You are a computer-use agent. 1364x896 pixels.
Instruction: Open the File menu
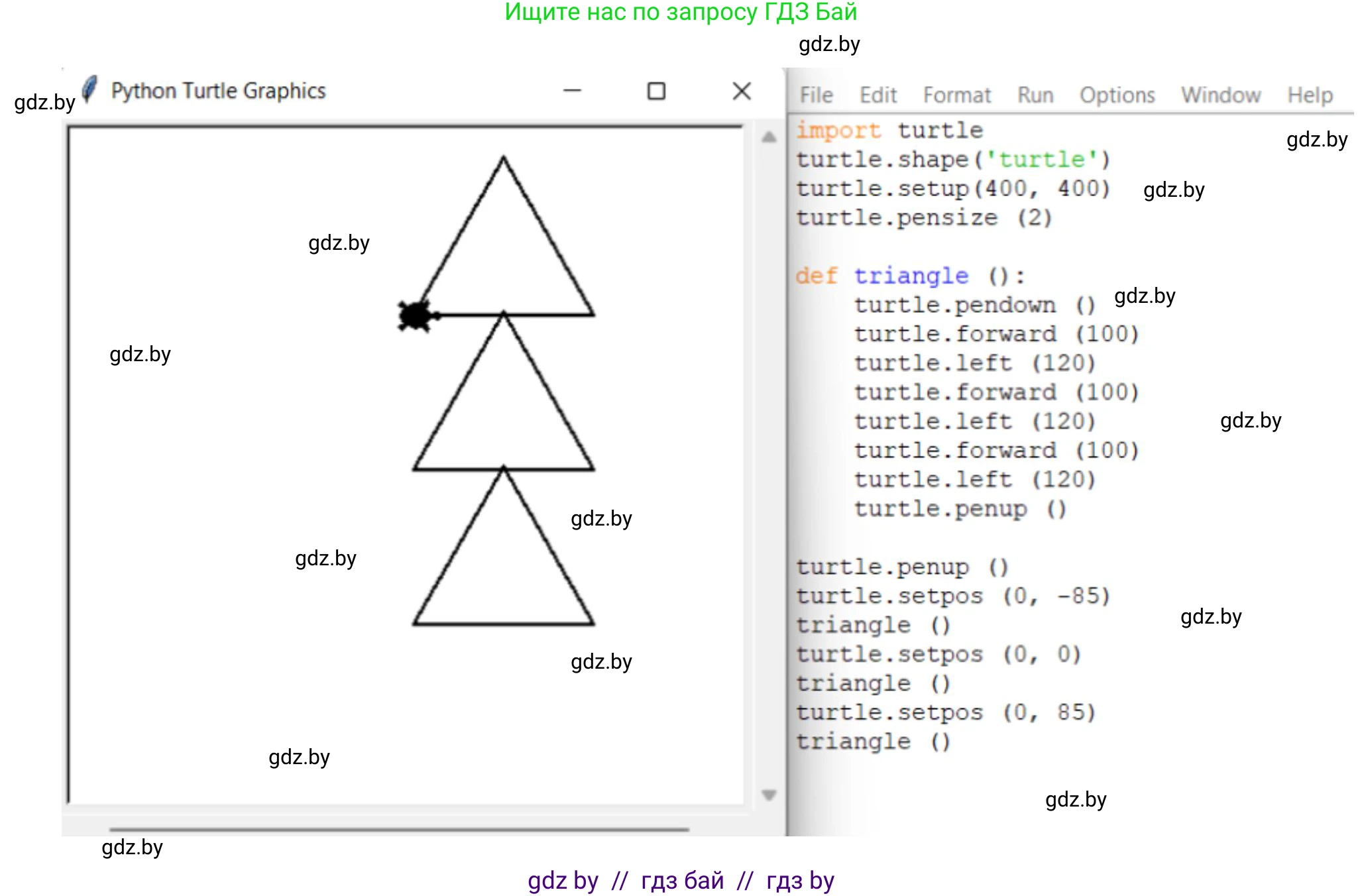tap(816, 95)
